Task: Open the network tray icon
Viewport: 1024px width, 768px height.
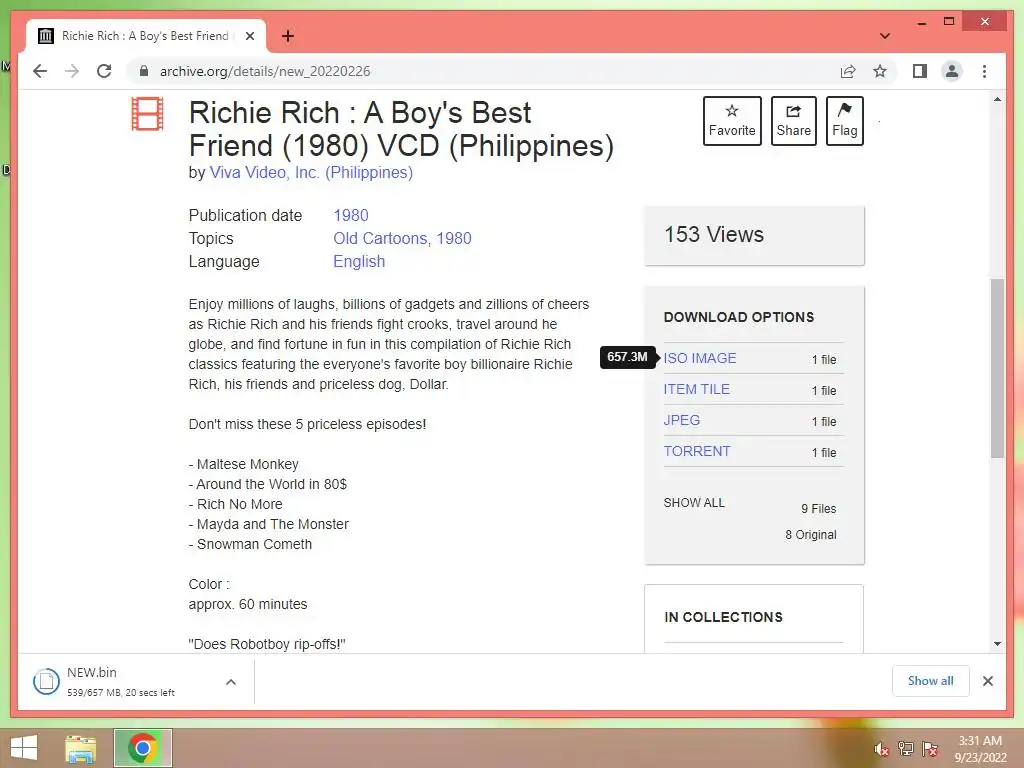Action: click(x=905, y=749)
